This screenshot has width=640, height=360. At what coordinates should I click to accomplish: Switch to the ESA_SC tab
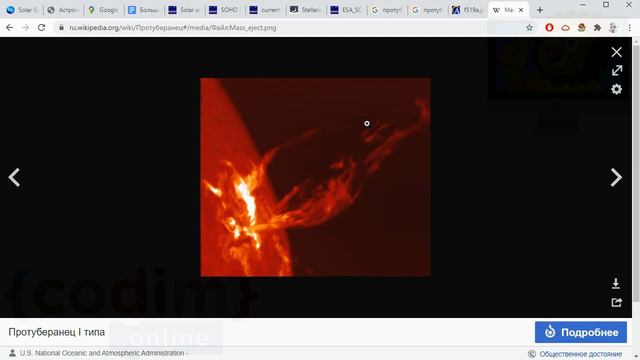tap(346, 10)
